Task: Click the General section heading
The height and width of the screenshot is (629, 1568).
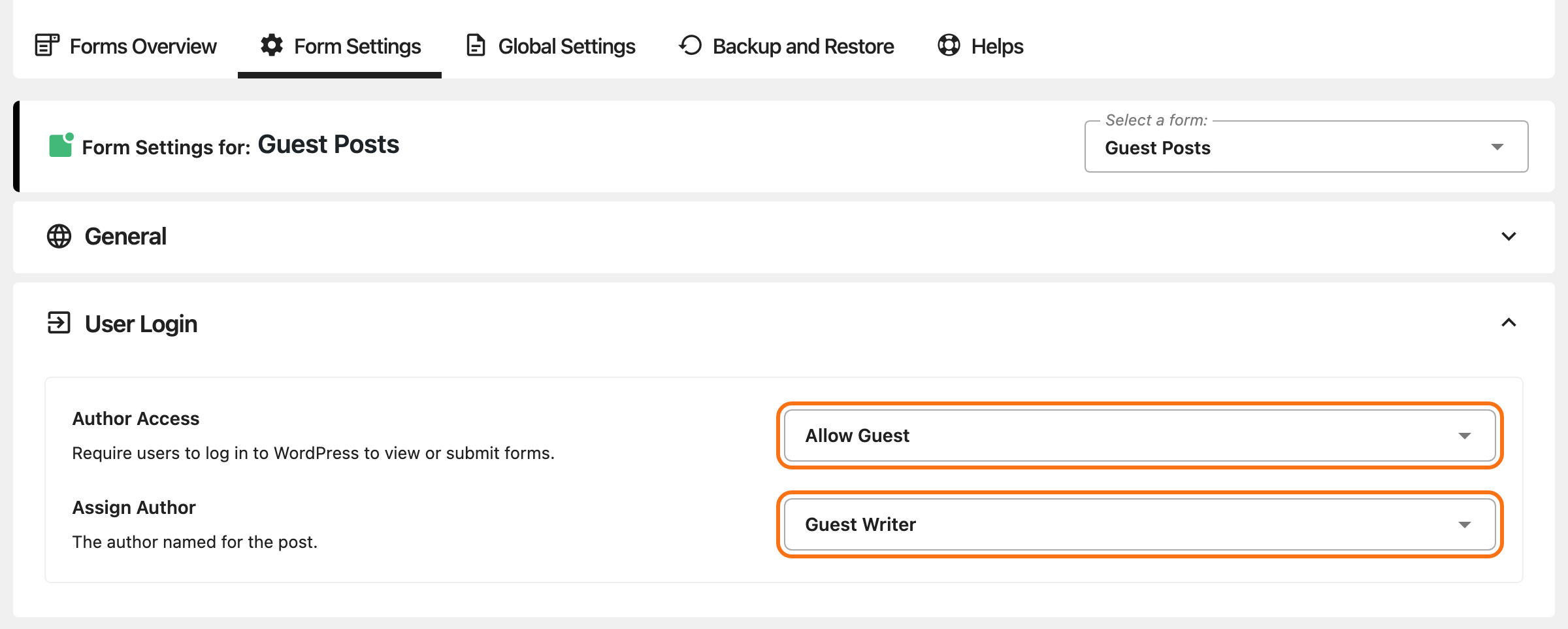Action: (x=125, y=236)
